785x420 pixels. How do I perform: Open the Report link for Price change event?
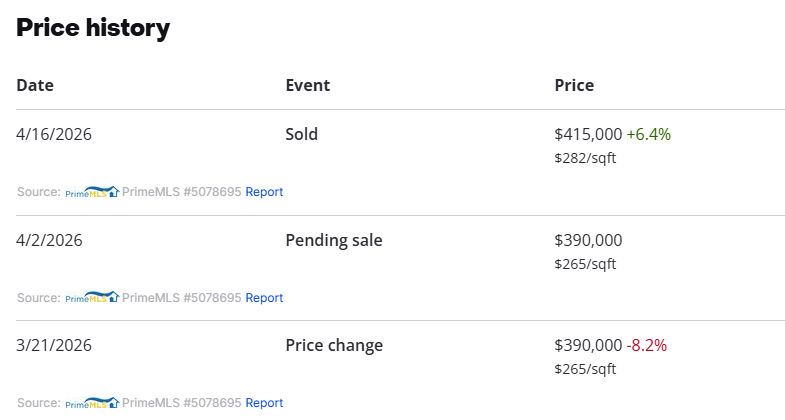point(265,403)
